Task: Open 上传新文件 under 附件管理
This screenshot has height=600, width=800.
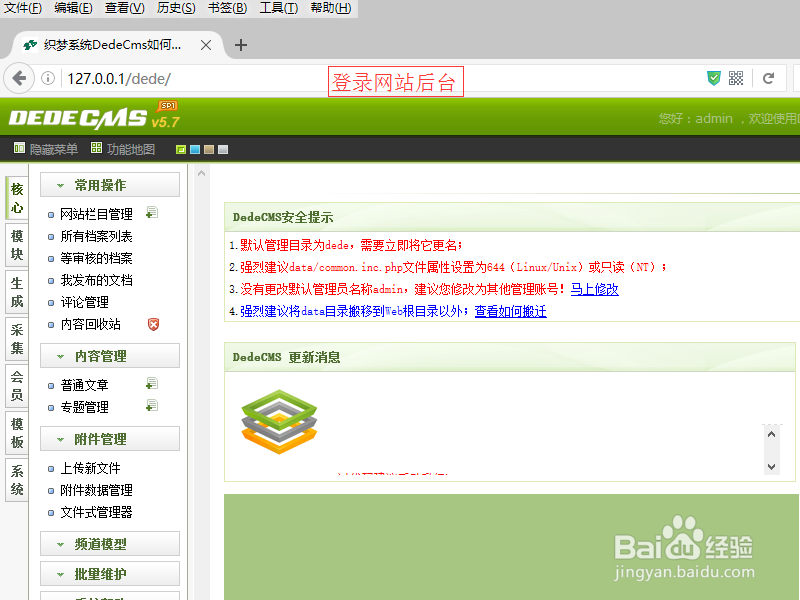Action: [91, 468]
